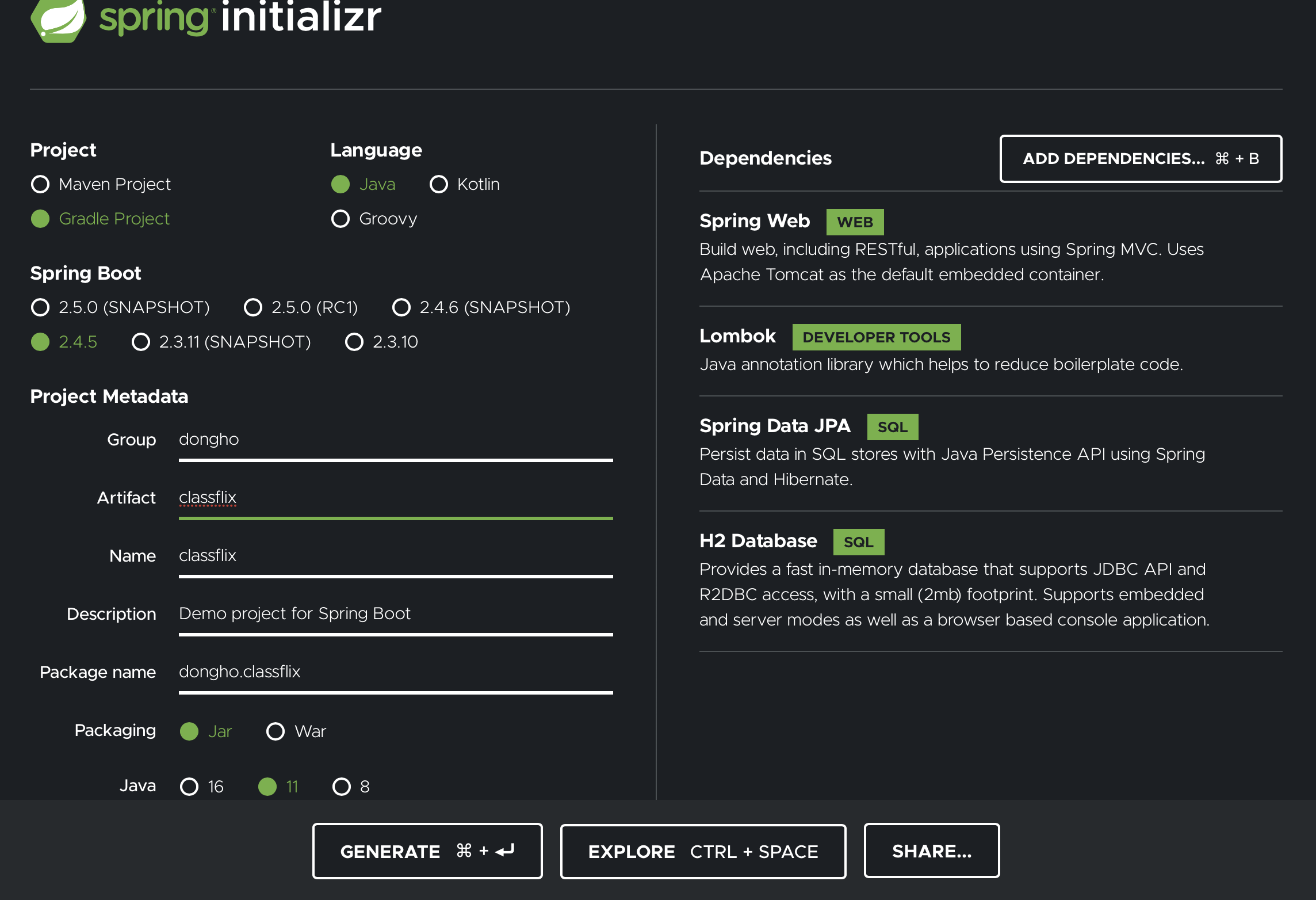Click the Group input field
The image size is (1316, 900).
(395, 440)
